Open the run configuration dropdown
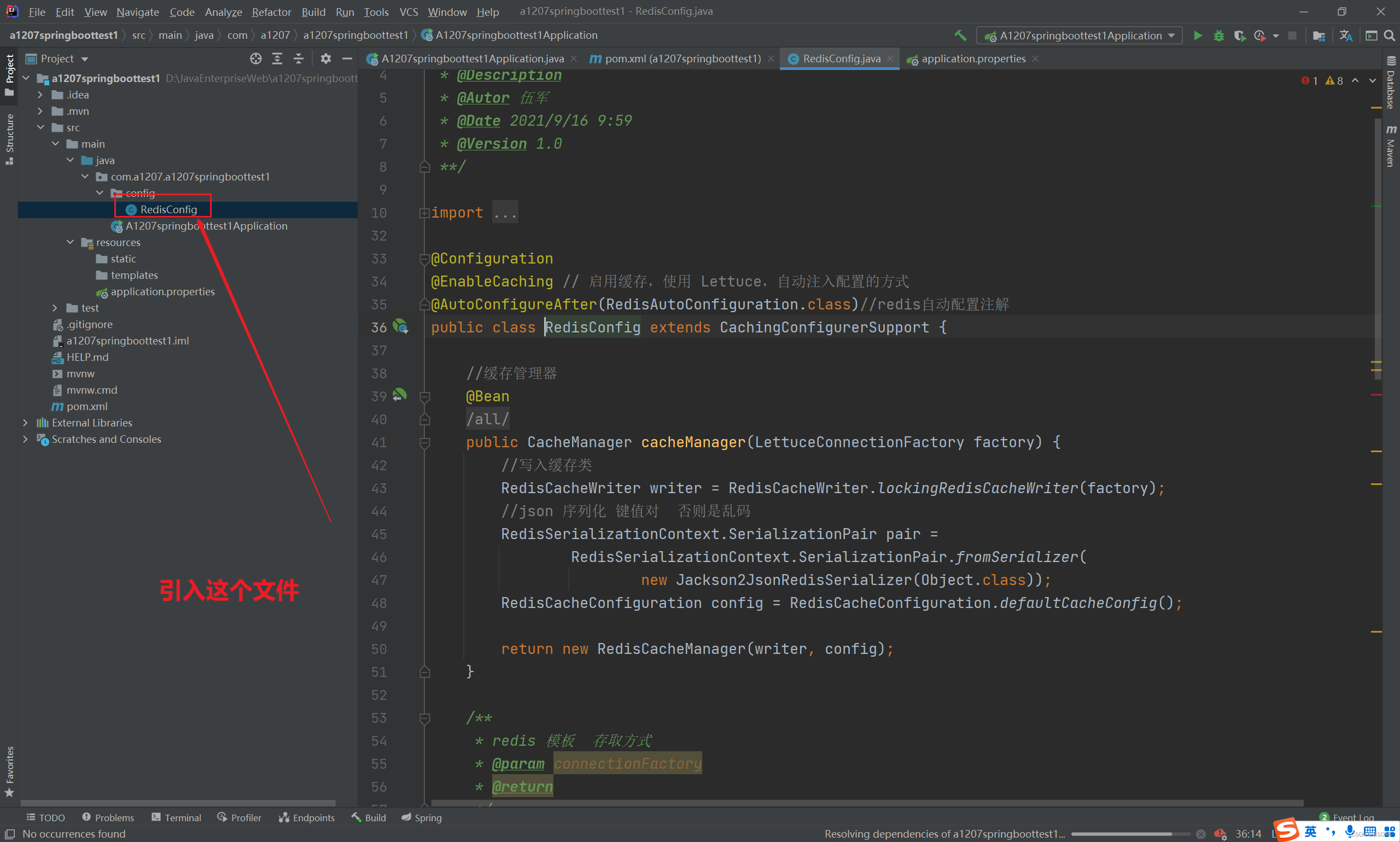This screenshot has width=1400, height=842. point(1079,35)
